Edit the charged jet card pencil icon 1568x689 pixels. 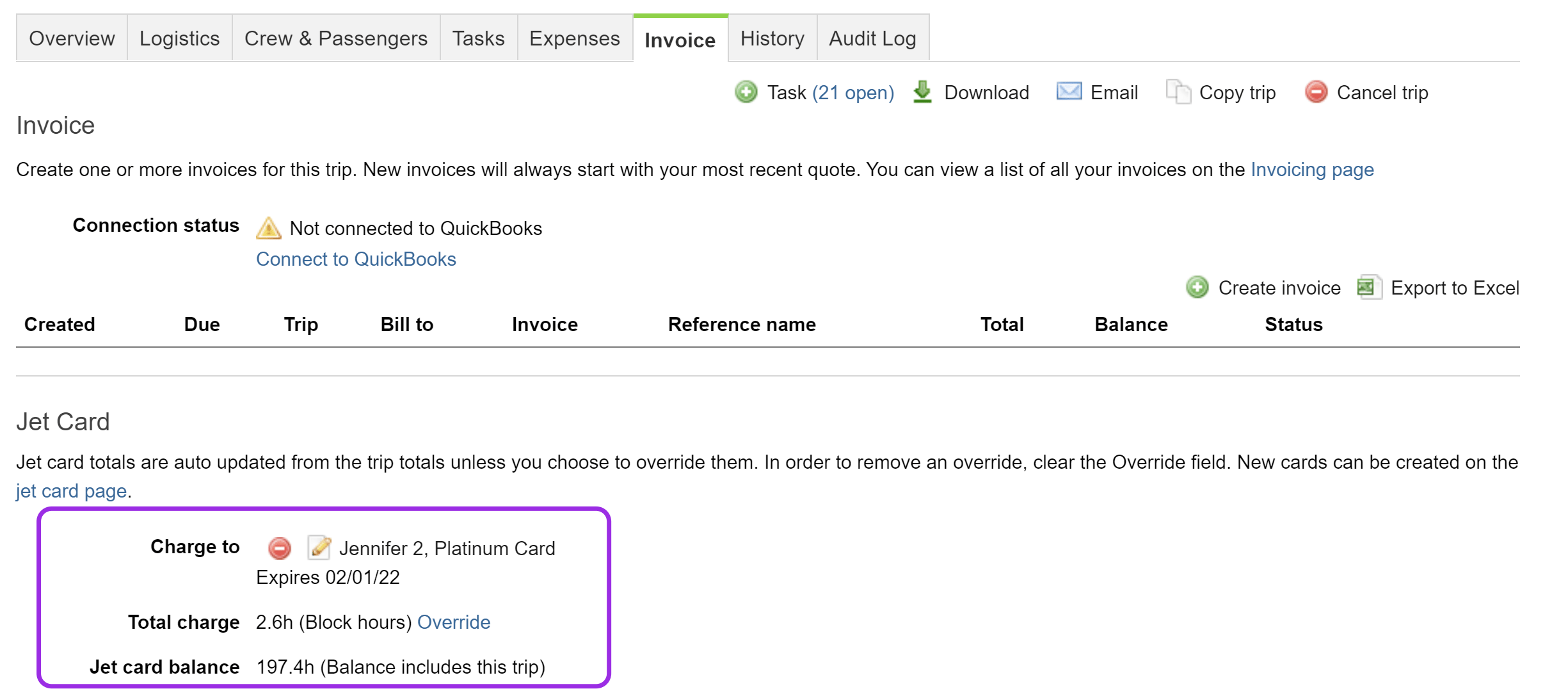click(319, 547)
